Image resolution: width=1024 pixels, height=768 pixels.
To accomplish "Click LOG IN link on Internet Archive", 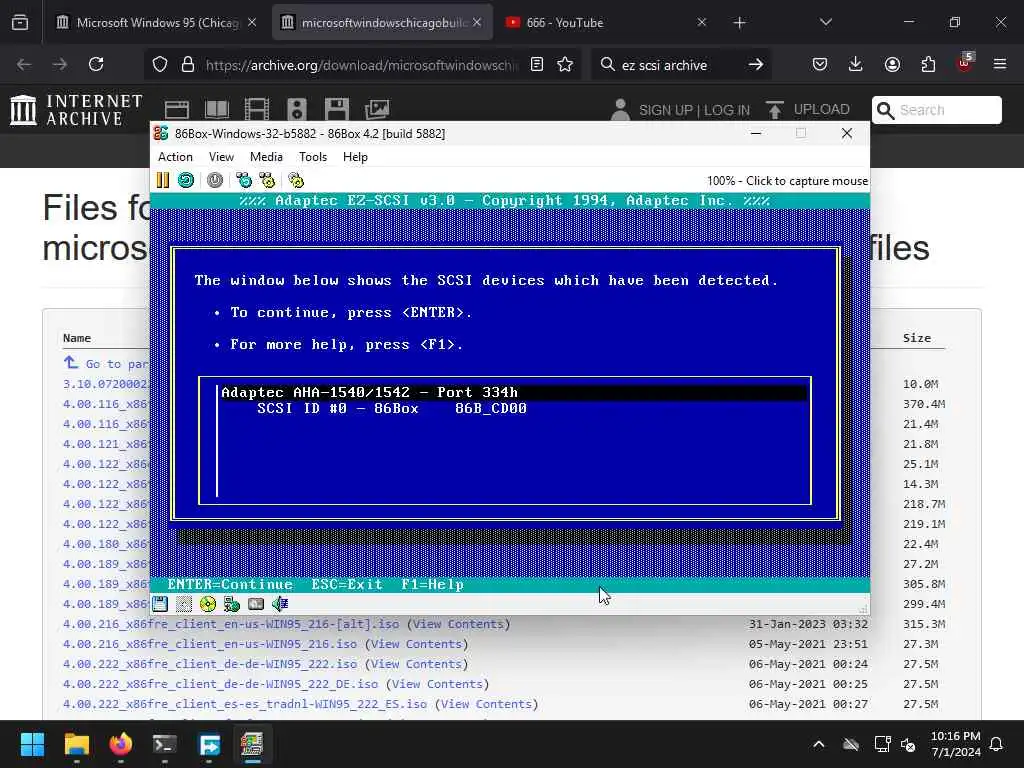I will 727,110.
